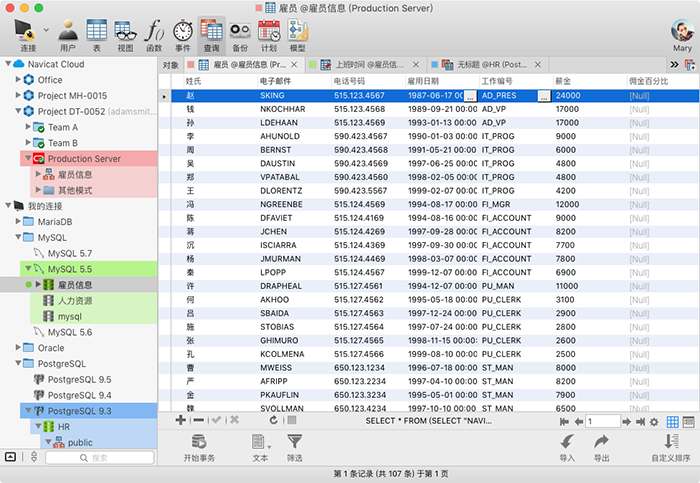Image resolution: width=700 pixels, height=483 pixels.
Task: Select PostgreSQL 9.5 connection
Action: click(x=79, y=379)
